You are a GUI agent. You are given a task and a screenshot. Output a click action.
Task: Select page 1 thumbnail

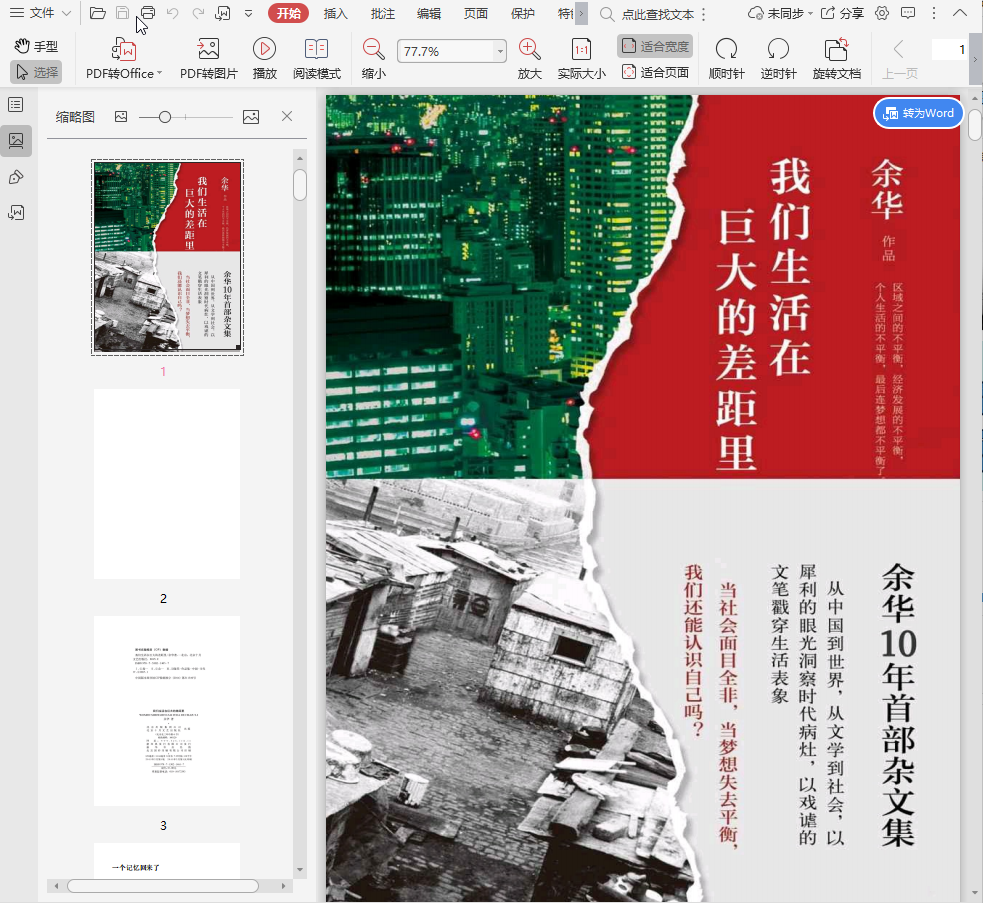point(167,258)
